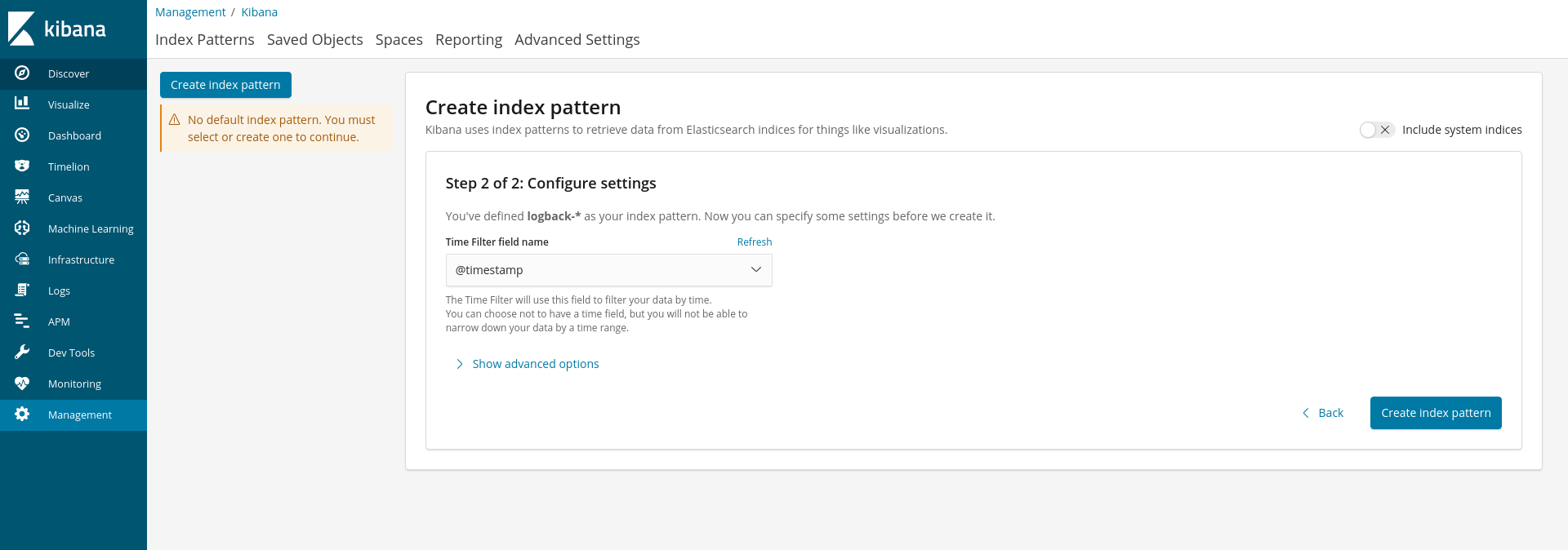Viewport: 1568px width, 550px height.
Task: Select APM label in sidebar
Action: click(59, 322)
